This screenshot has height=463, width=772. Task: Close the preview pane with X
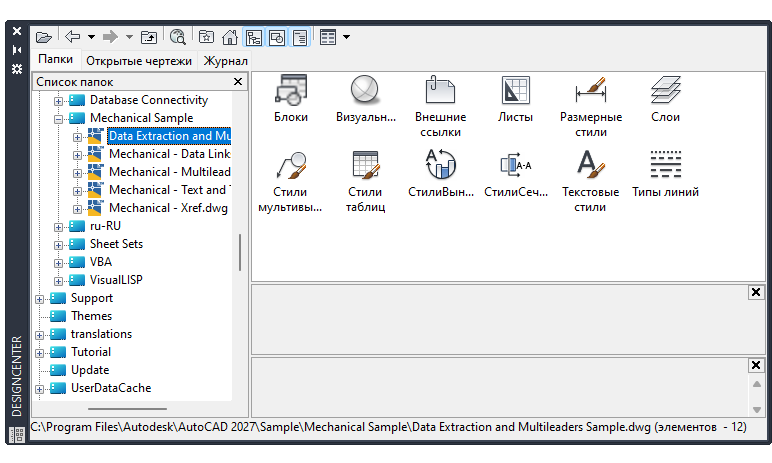click(x=756, y=293)
